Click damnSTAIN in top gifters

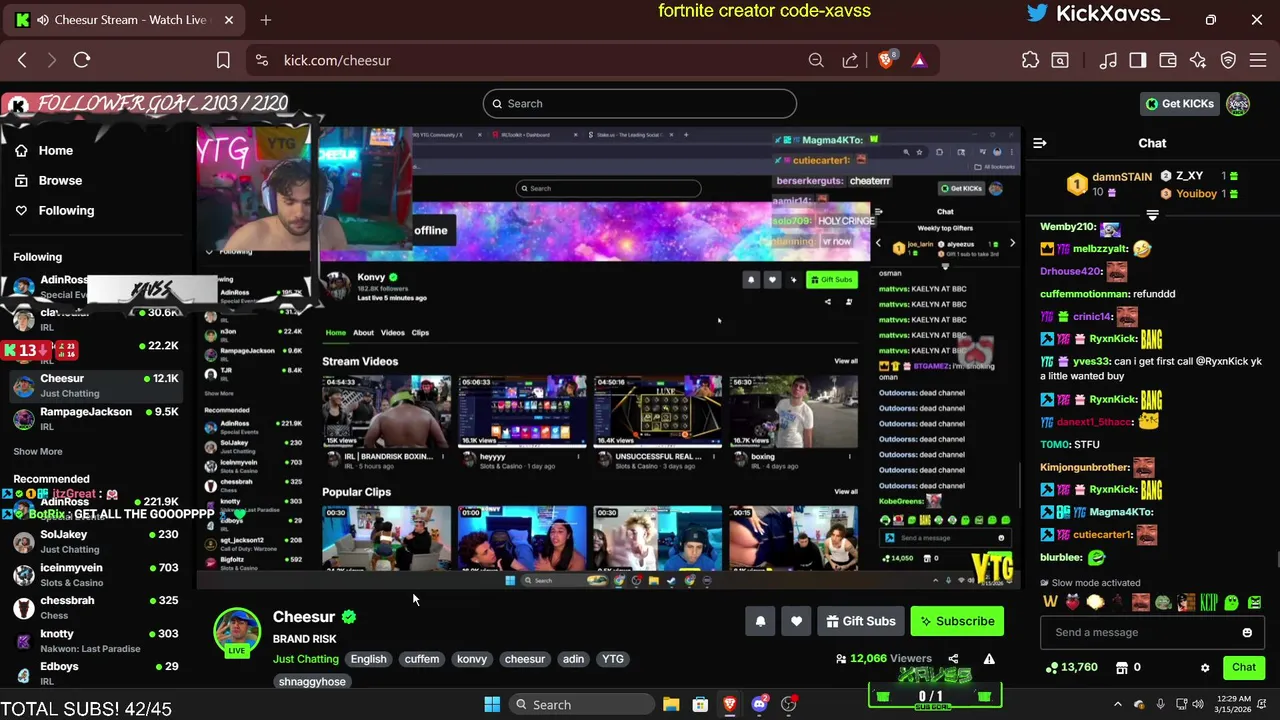click(1122, 177)
